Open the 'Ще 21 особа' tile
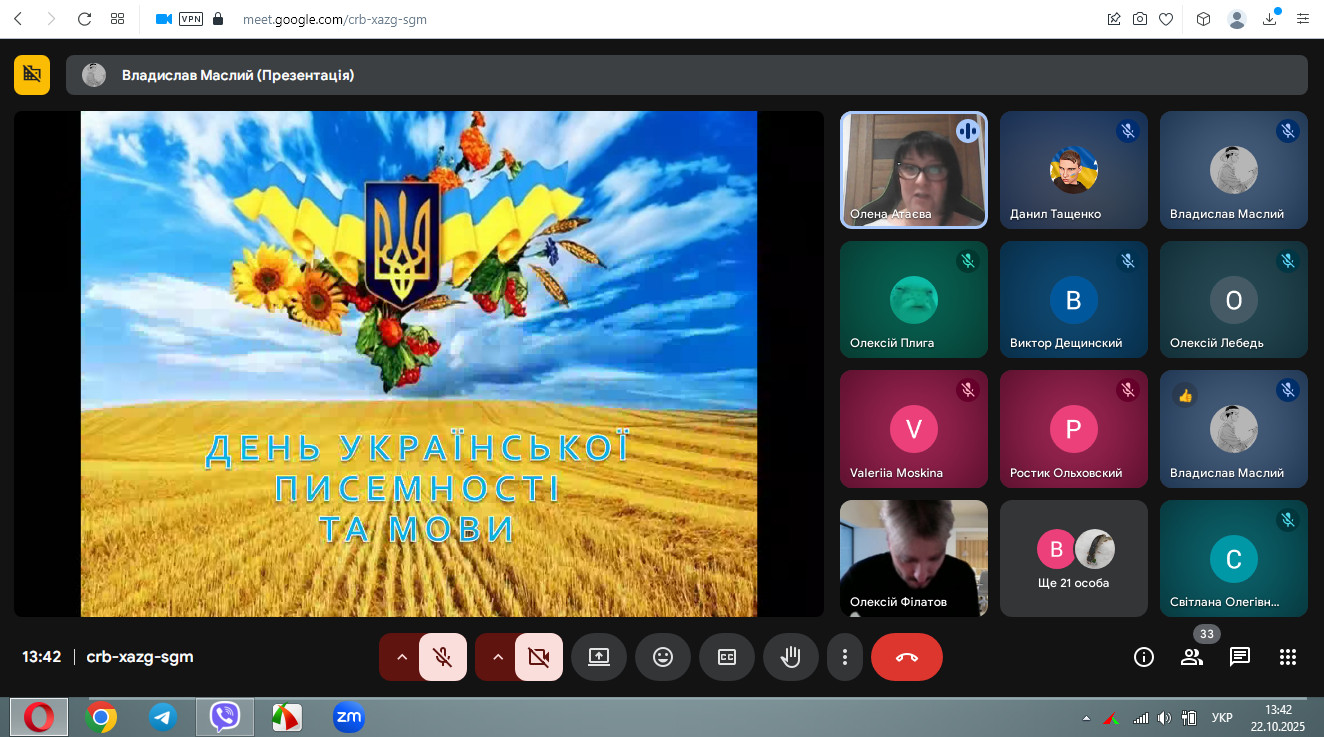Viewport: 1324px width, 737px height. (1073, 558)
